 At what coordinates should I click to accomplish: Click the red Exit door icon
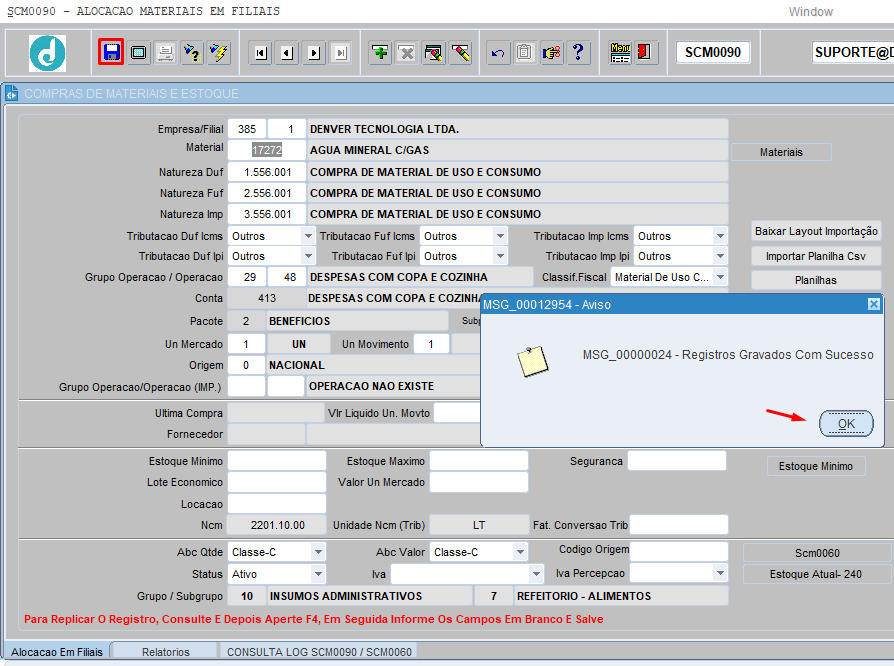point(645,53)
